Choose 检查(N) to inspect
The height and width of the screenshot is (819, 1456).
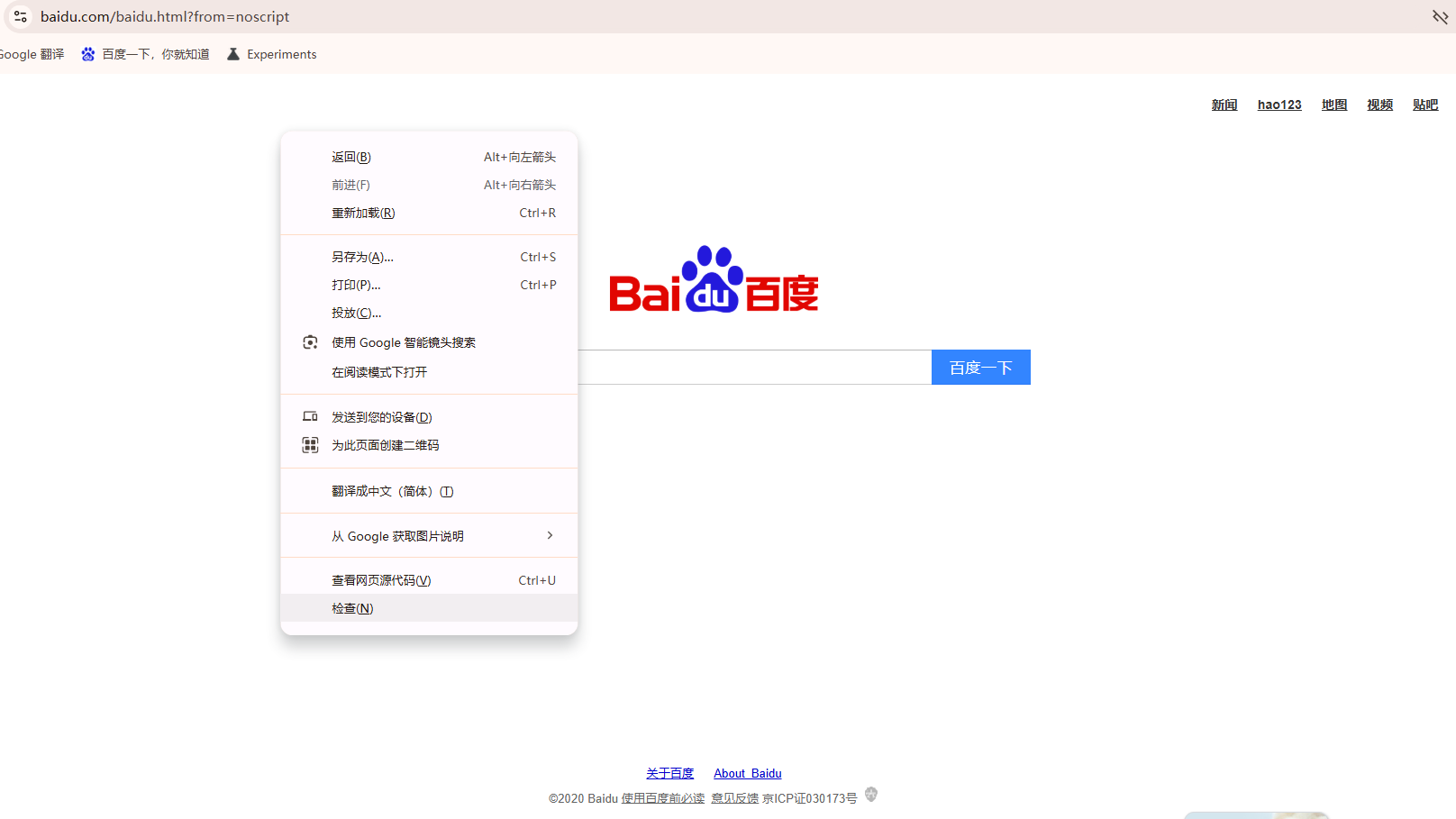click(429, 608)
